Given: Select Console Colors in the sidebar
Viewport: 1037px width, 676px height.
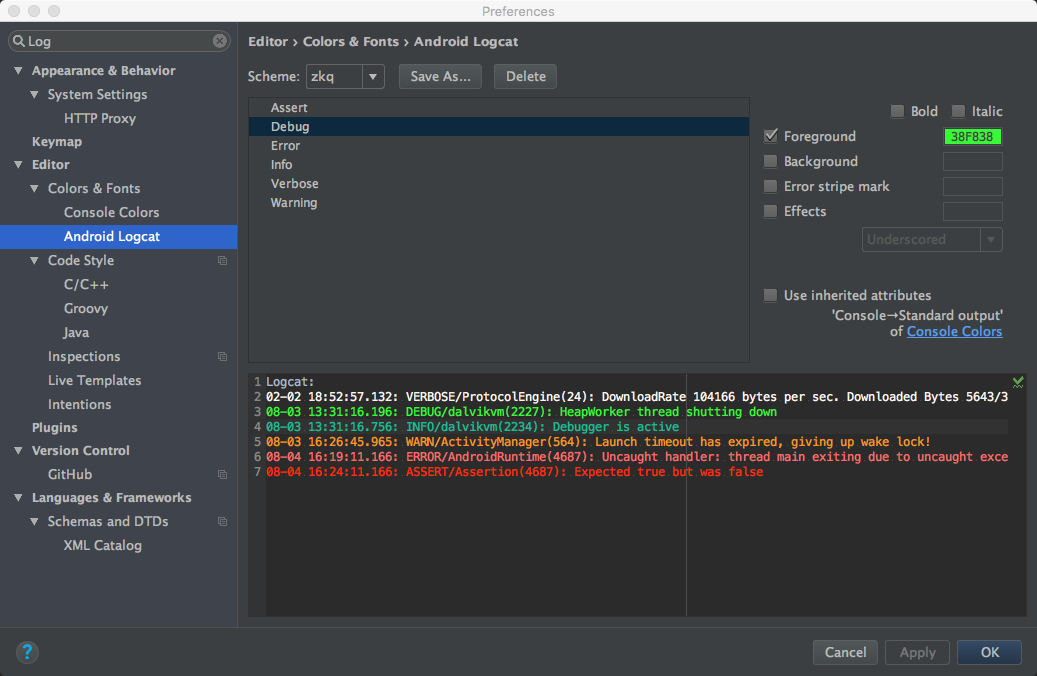Looking at the screenshot, I should pyautogui.click(x=111, y=213).
